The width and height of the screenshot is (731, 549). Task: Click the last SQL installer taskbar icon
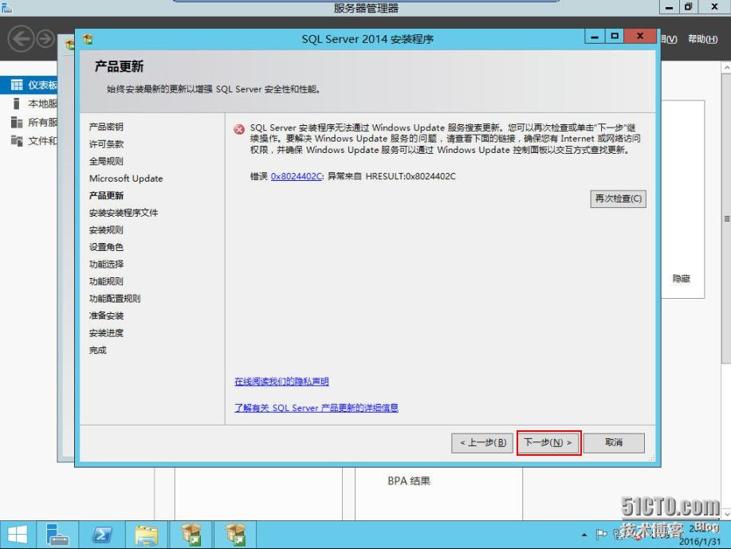236,533
